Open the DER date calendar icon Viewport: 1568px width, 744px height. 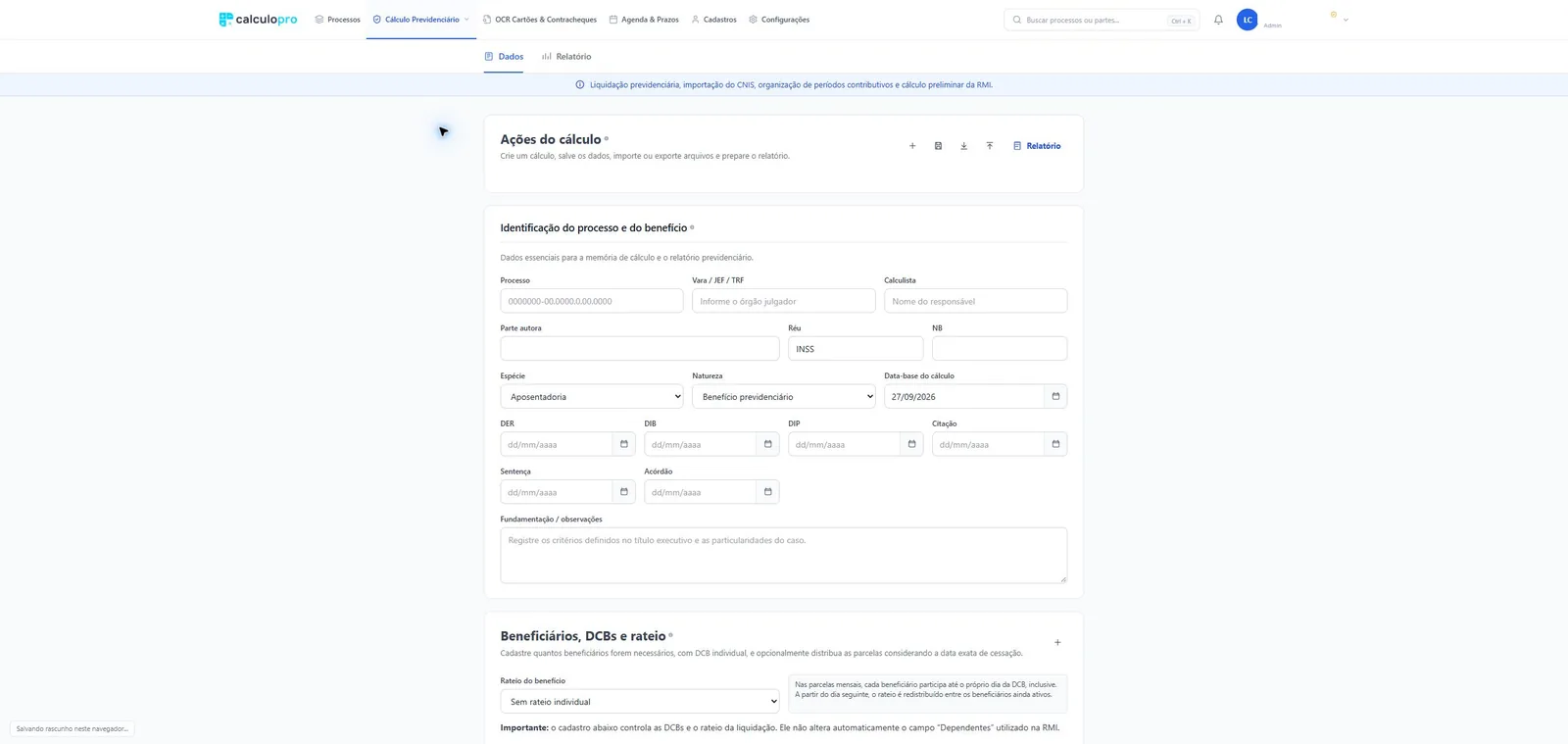click(x=623, y=444)
